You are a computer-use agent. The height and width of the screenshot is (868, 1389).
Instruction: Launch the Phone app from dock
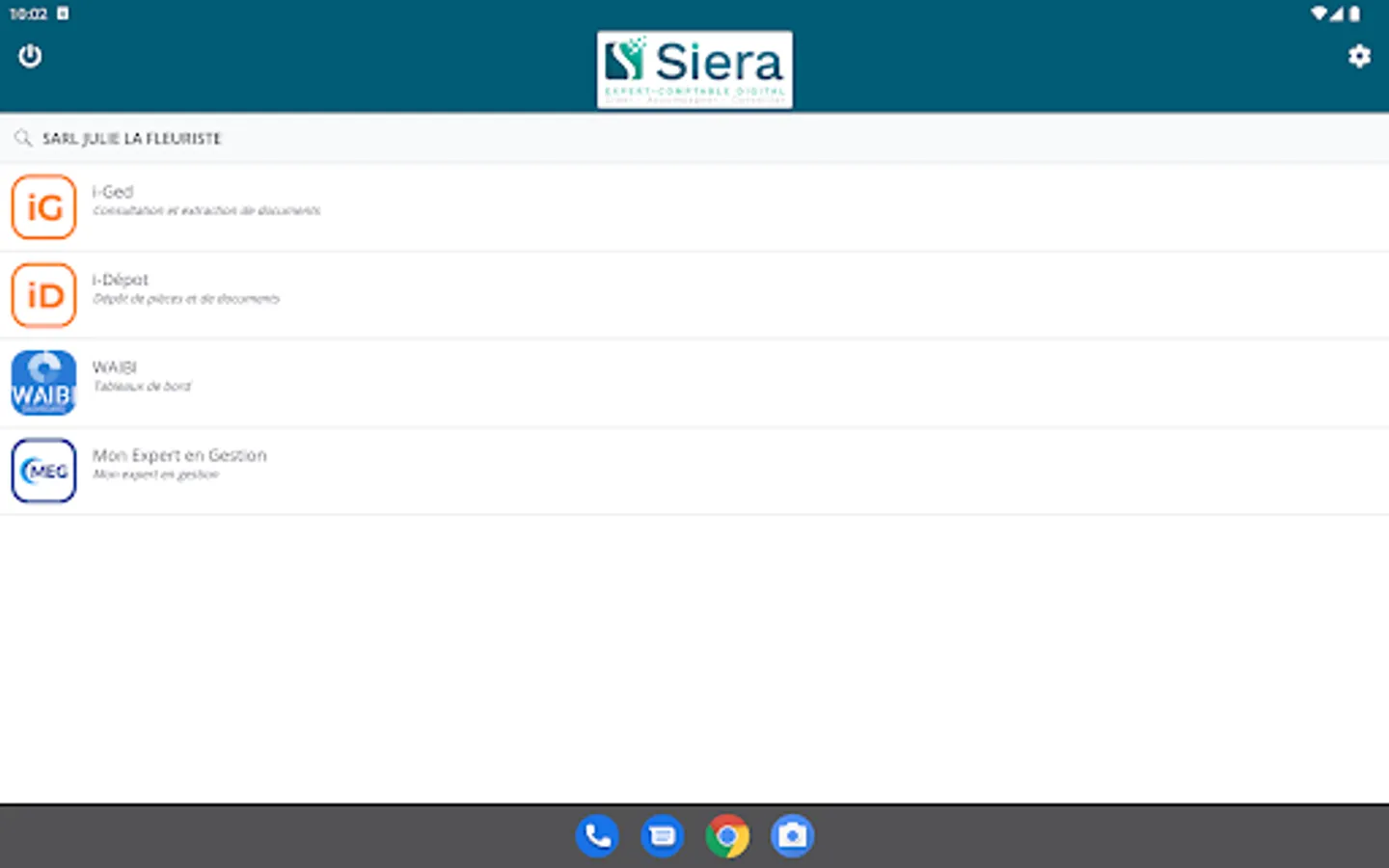[x=597, y=836]
